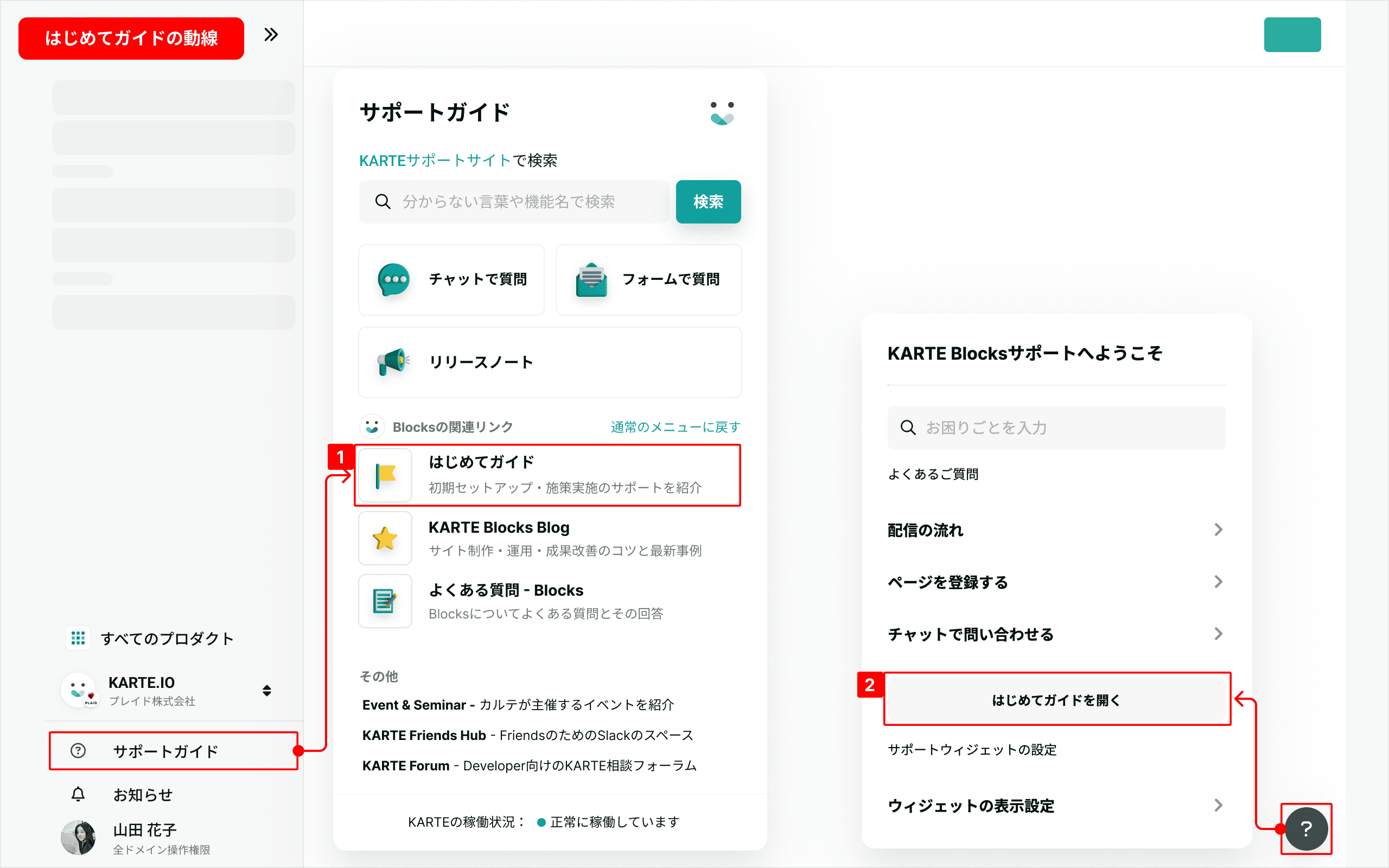1389x868 pixels.
Task: Click the star icon for KARTE Blocks Blog
Action: pos(385,539)
